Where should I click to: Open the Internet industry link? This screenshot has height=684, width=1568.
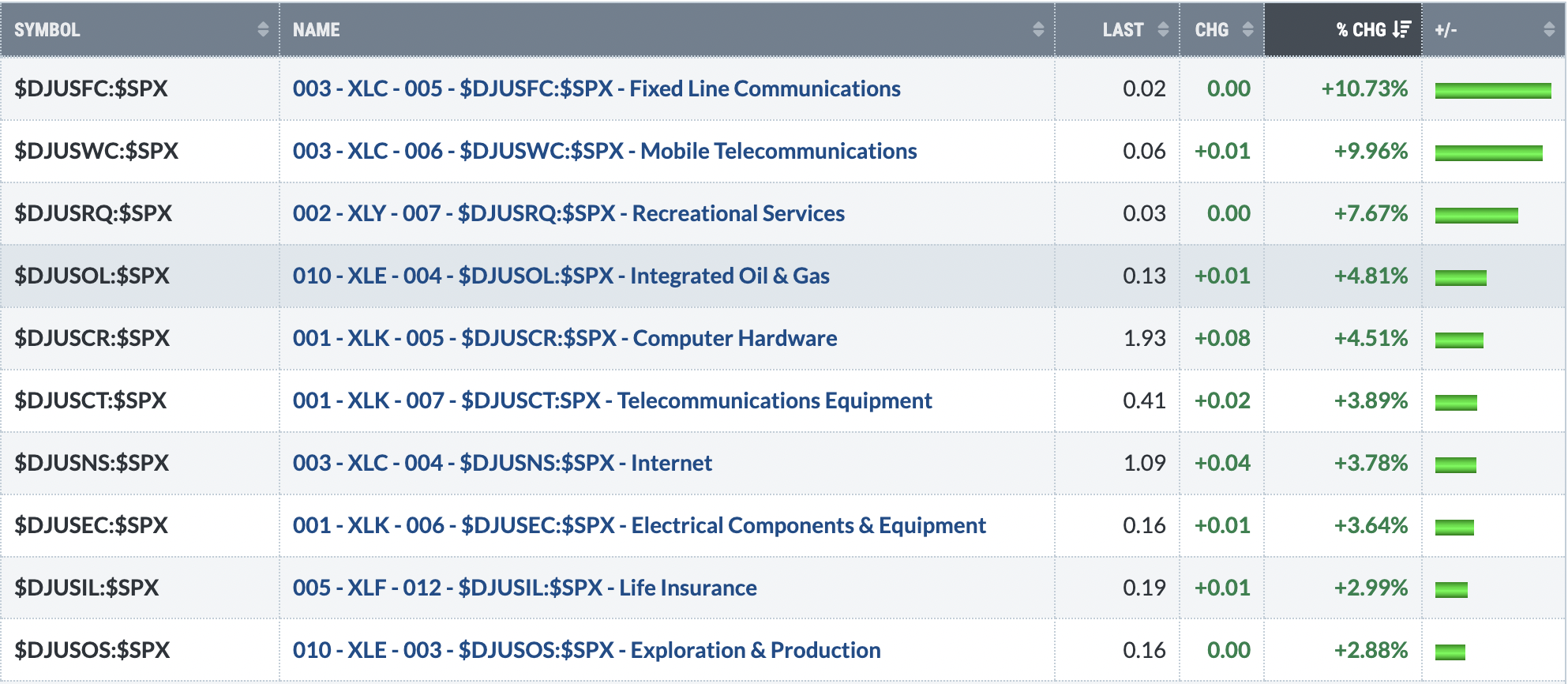click(x=502, y=463)
